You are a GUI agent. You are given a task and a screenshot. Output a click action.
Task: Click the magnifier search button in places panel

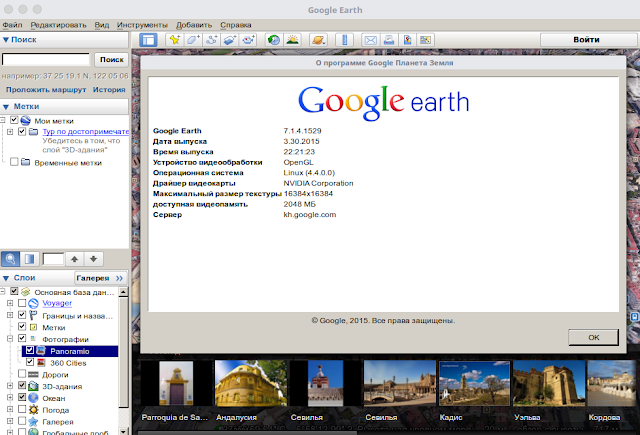[x=10, y=259]
